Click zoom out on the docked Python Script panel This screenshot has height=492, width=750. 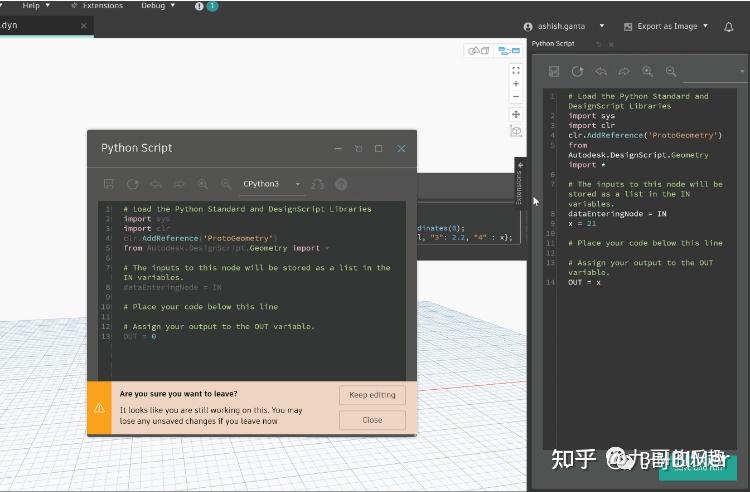point(671,72)
